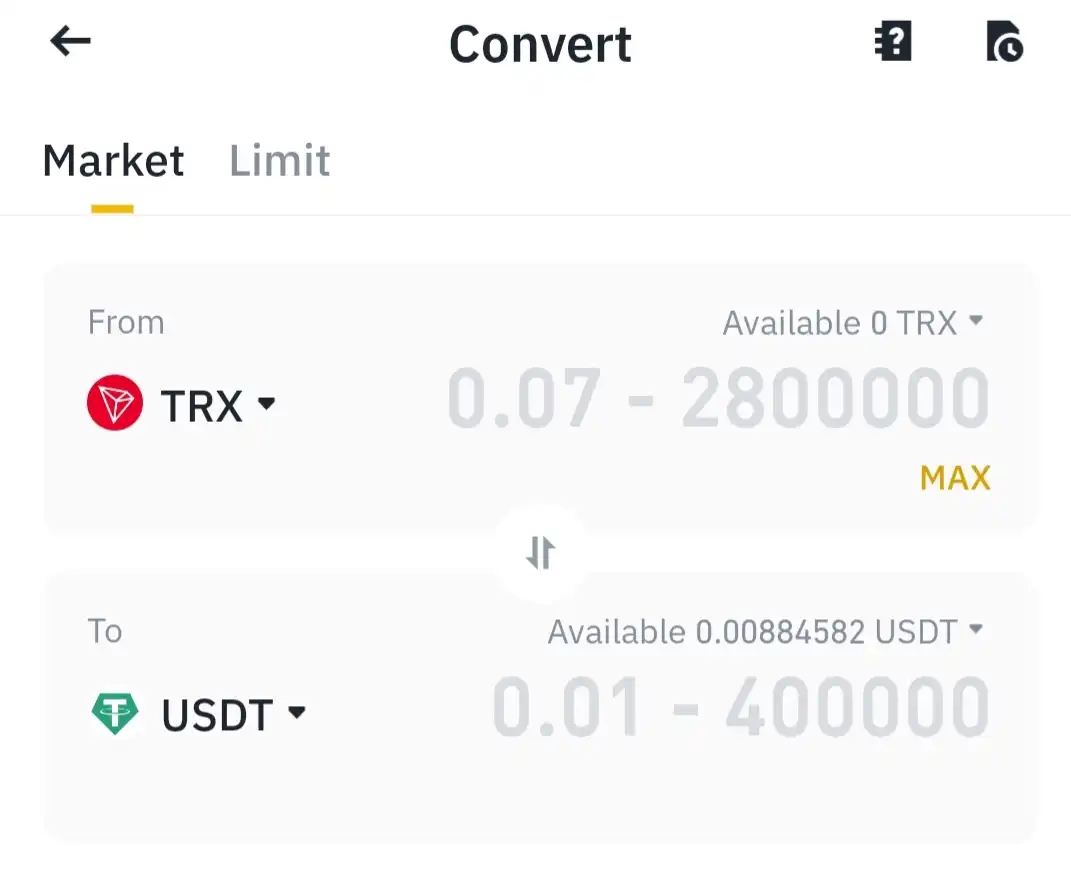Tap the red TRX coin logo
Screen dimensions: 1071x877
click(113, 404)
